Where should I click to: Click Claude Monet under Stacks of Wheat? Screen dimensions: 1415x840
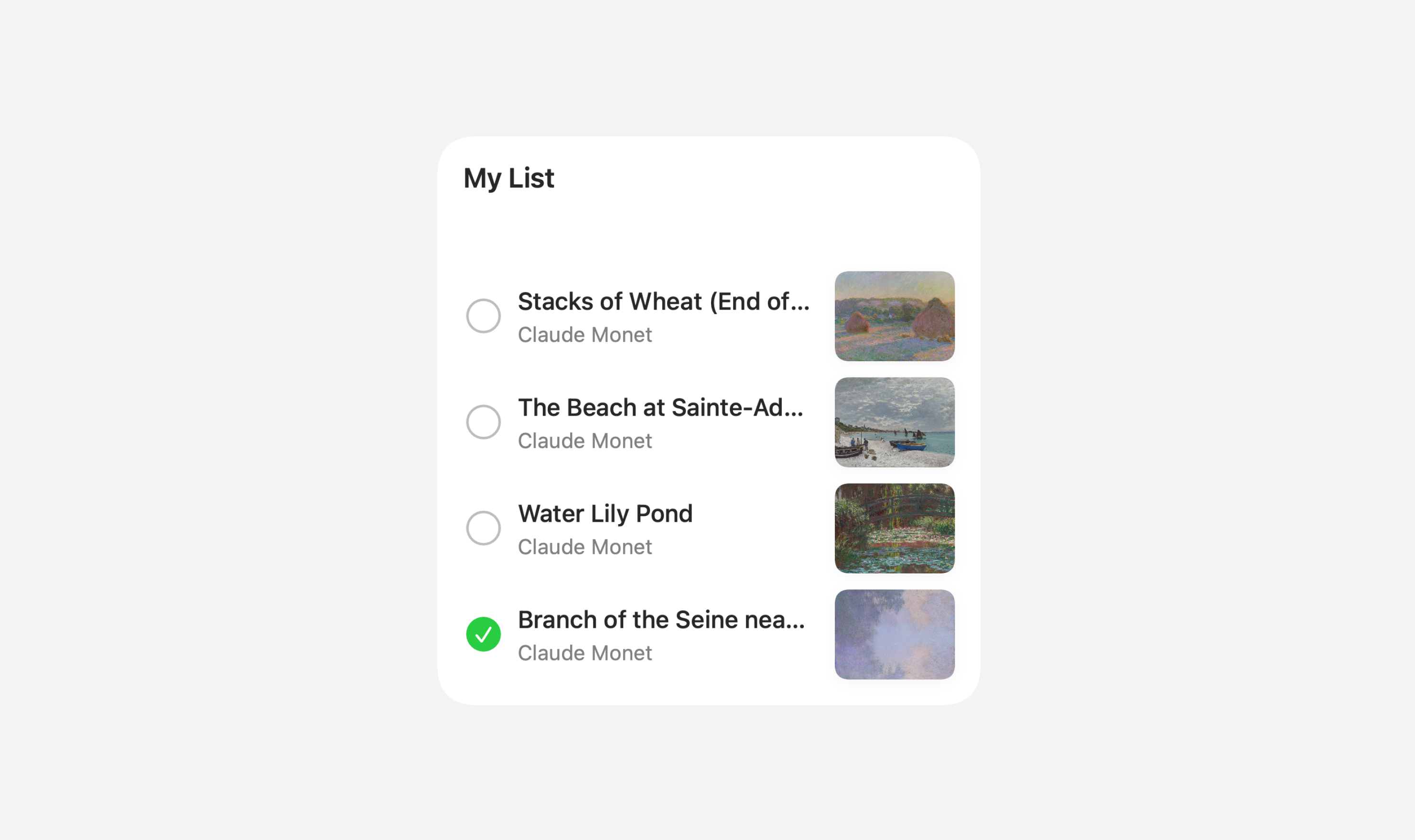coord(584,334)
